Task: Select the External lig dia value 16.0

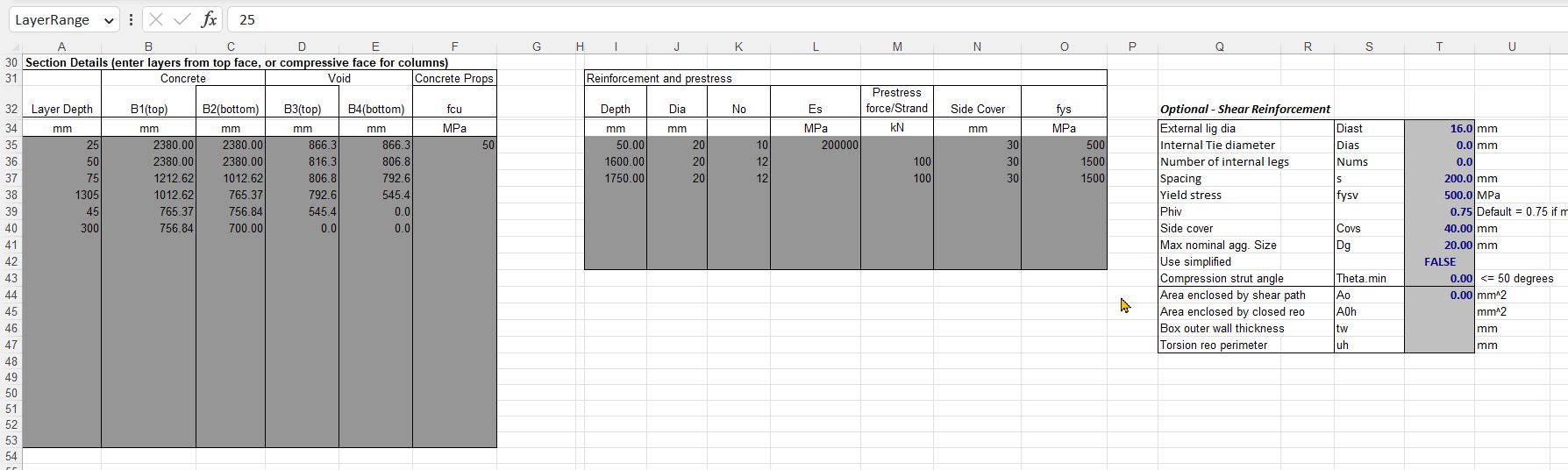Action: point(1438,128)
